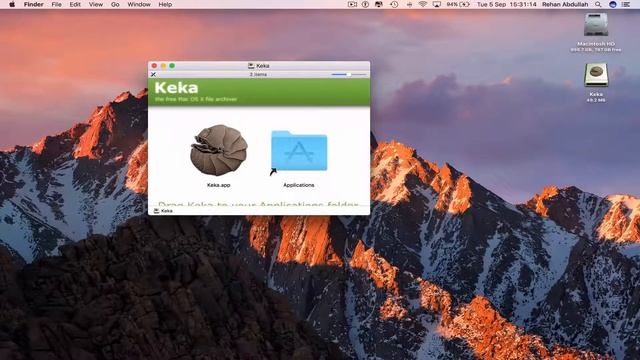Click the Rehan Abdullah user menu
The image size is (640, 360).
pos(565,4)
